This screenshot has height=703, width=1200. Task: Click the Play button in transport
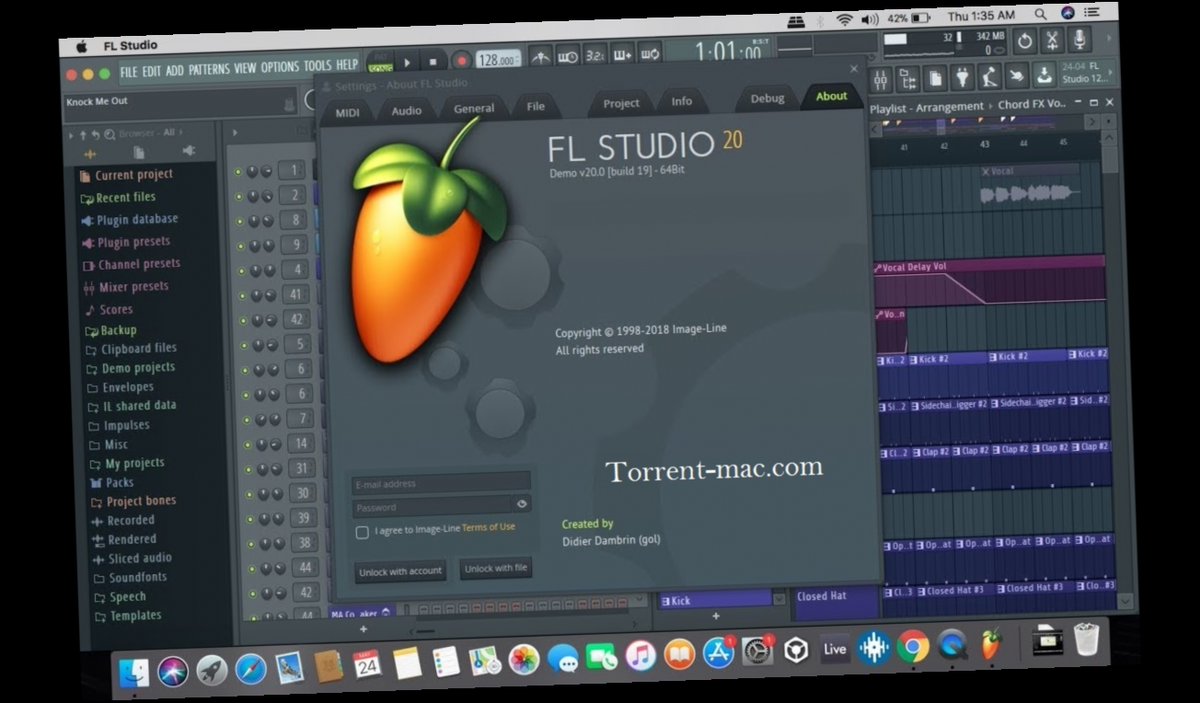(x=407, y=62)
